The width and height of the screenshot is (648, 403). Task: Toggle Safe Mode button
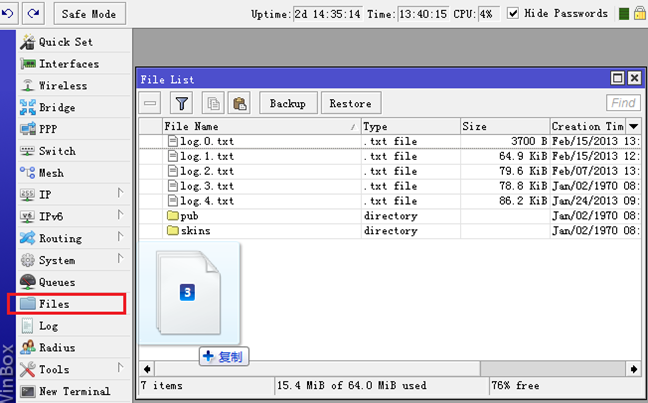click(89, 14)
